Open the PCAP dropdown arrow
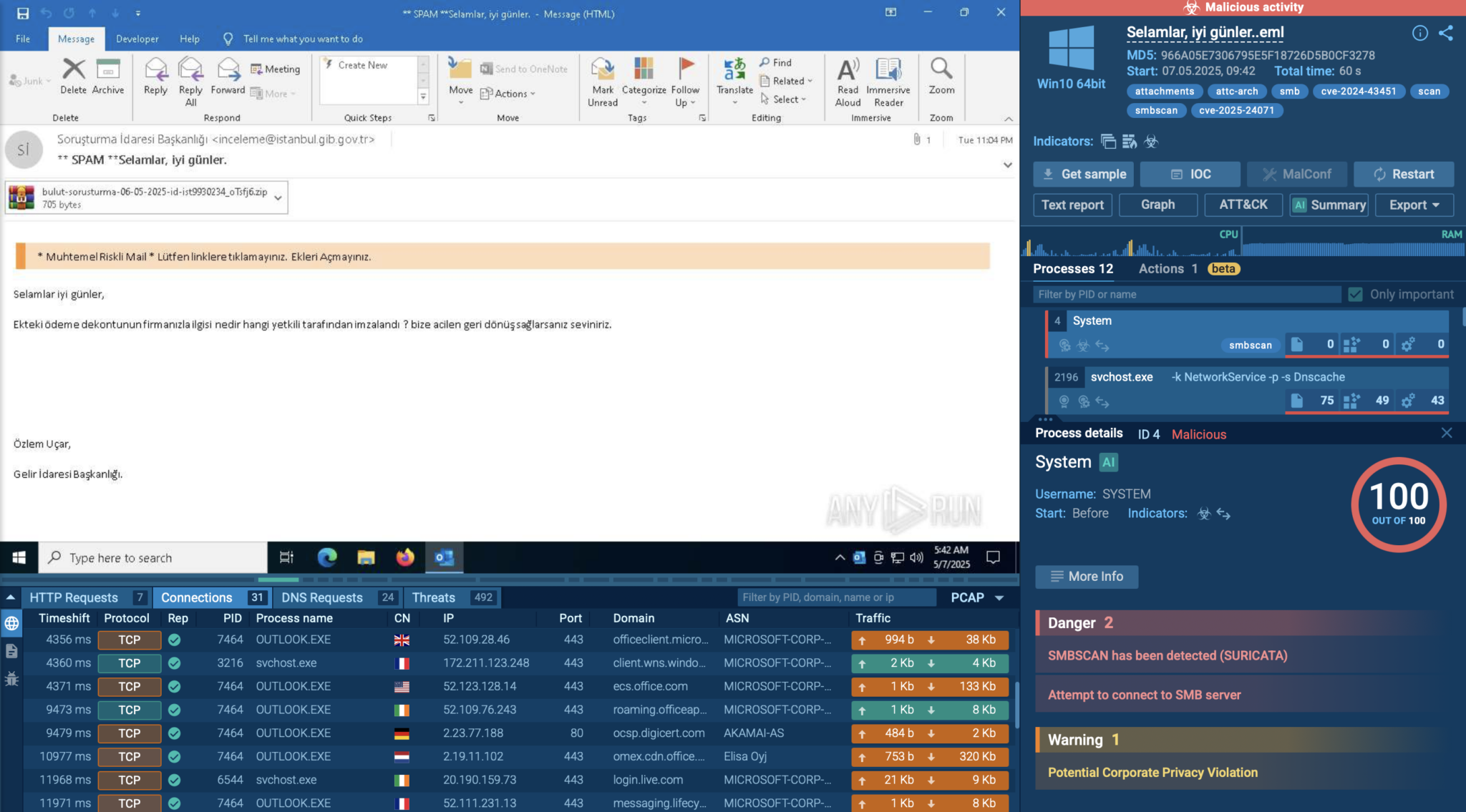 999,597
